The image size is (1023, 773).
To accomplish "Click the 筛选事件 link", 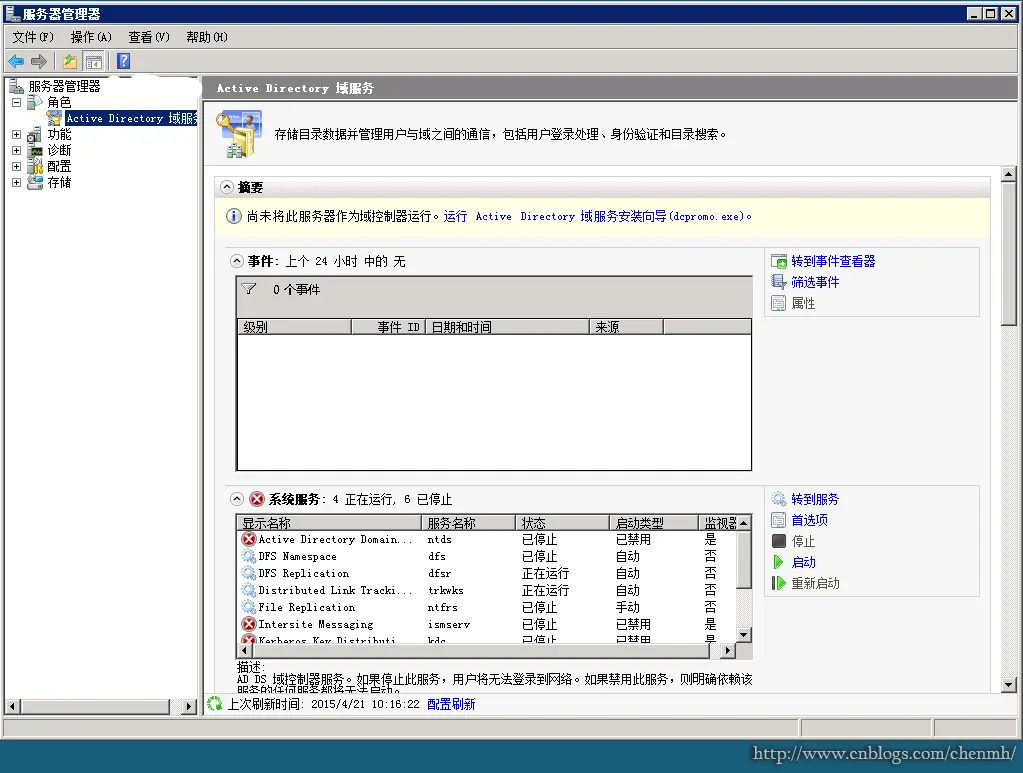I will 816,282.
